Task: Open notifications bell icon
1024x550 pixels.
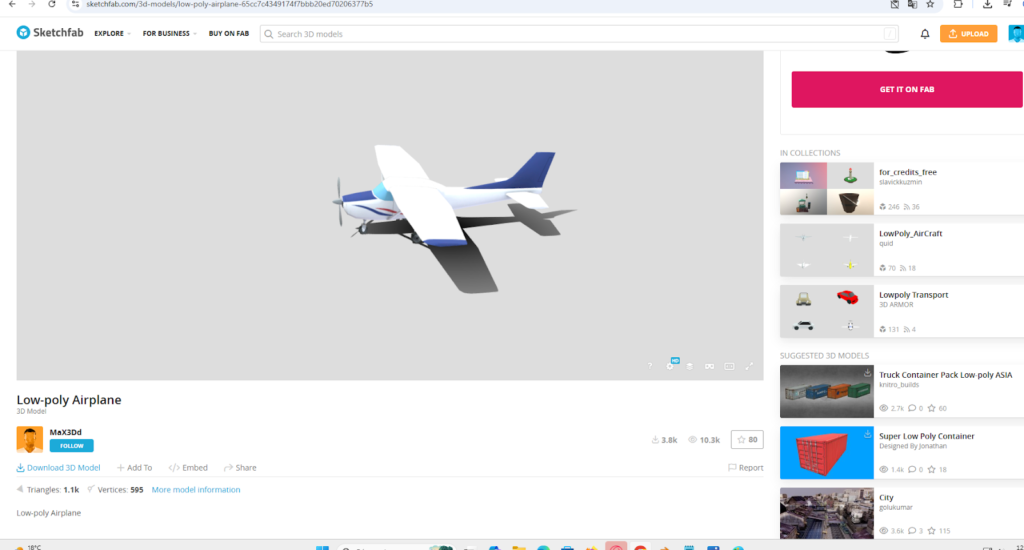Action: pos(925,34)
